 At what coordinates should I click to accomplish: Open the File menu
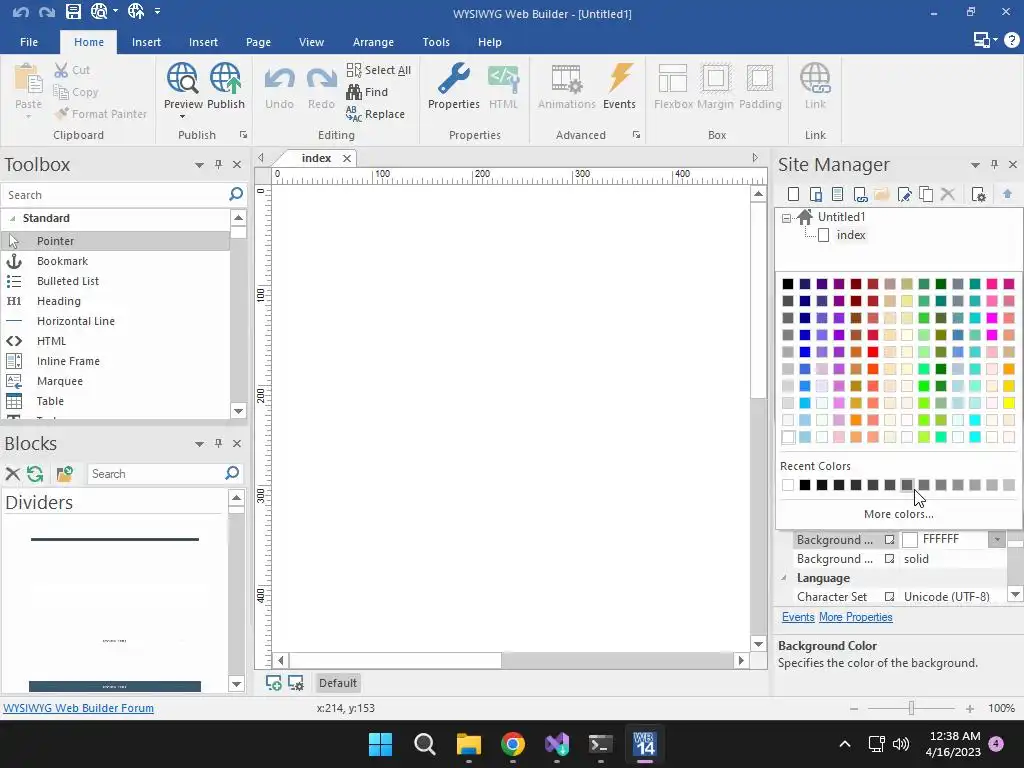tap(29, 42)
